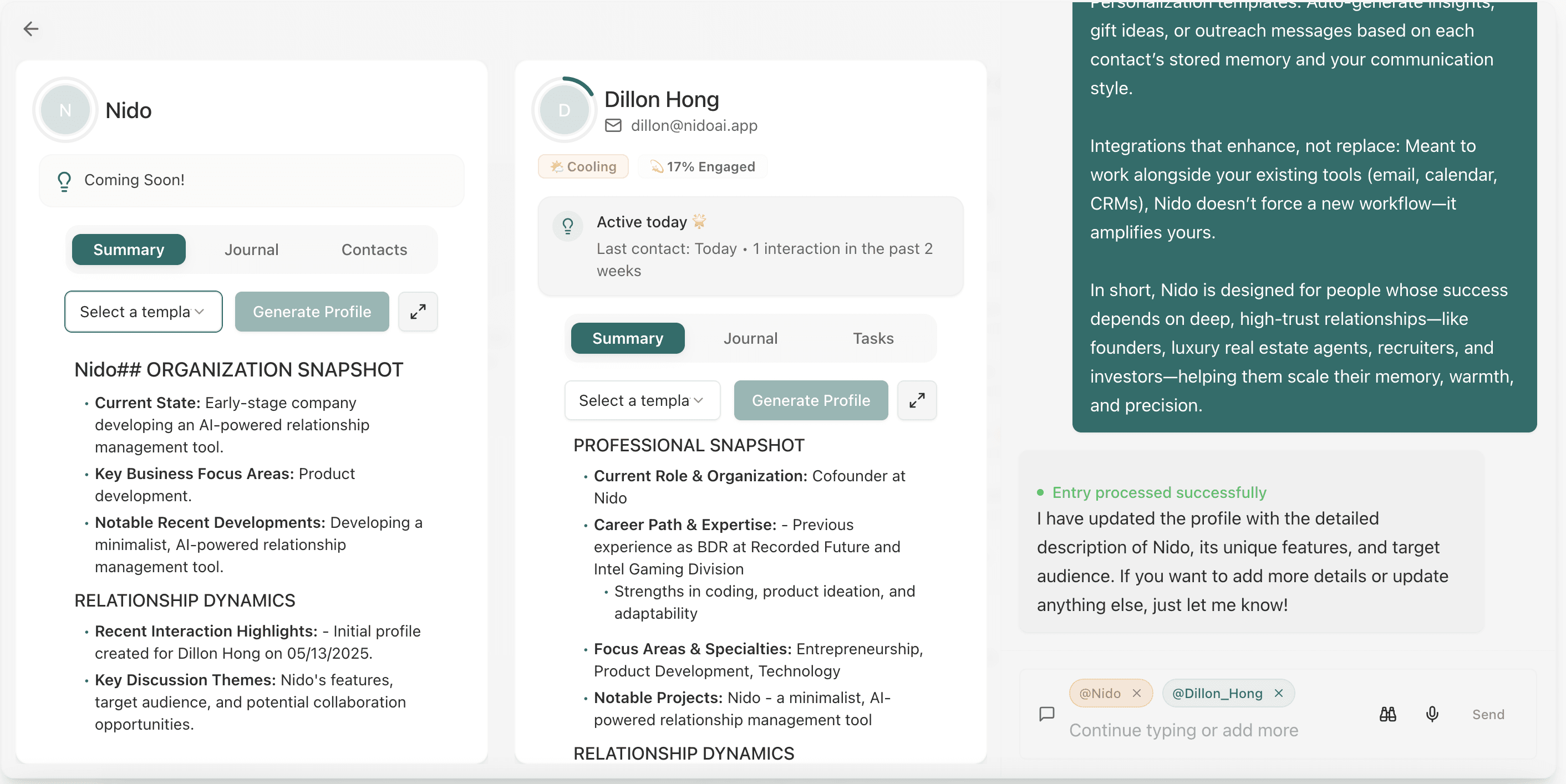Click the 17% Engaged badge
The image size is (1566, 784).
[703, 166]
